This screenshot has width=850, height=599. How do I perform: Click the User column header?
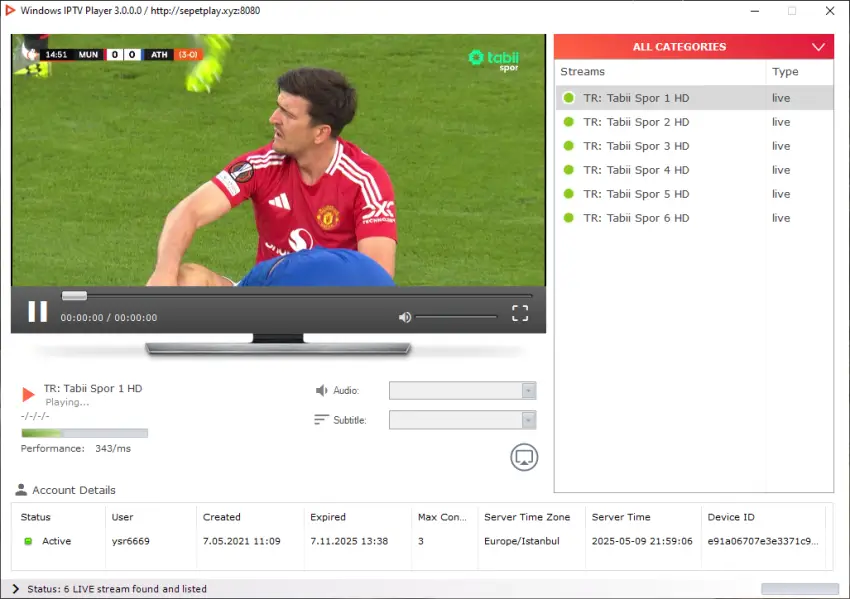122,517
